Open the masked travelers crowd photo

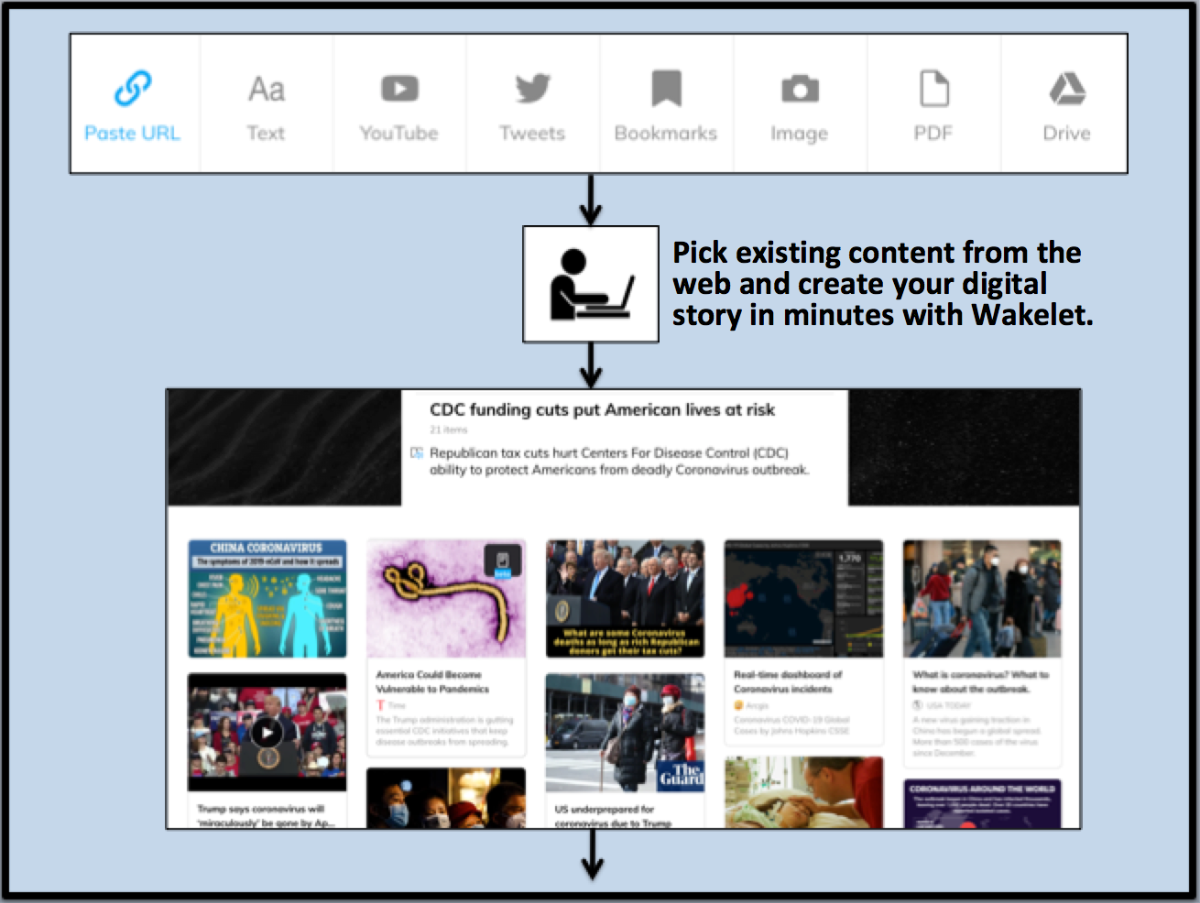click(982, 598)
